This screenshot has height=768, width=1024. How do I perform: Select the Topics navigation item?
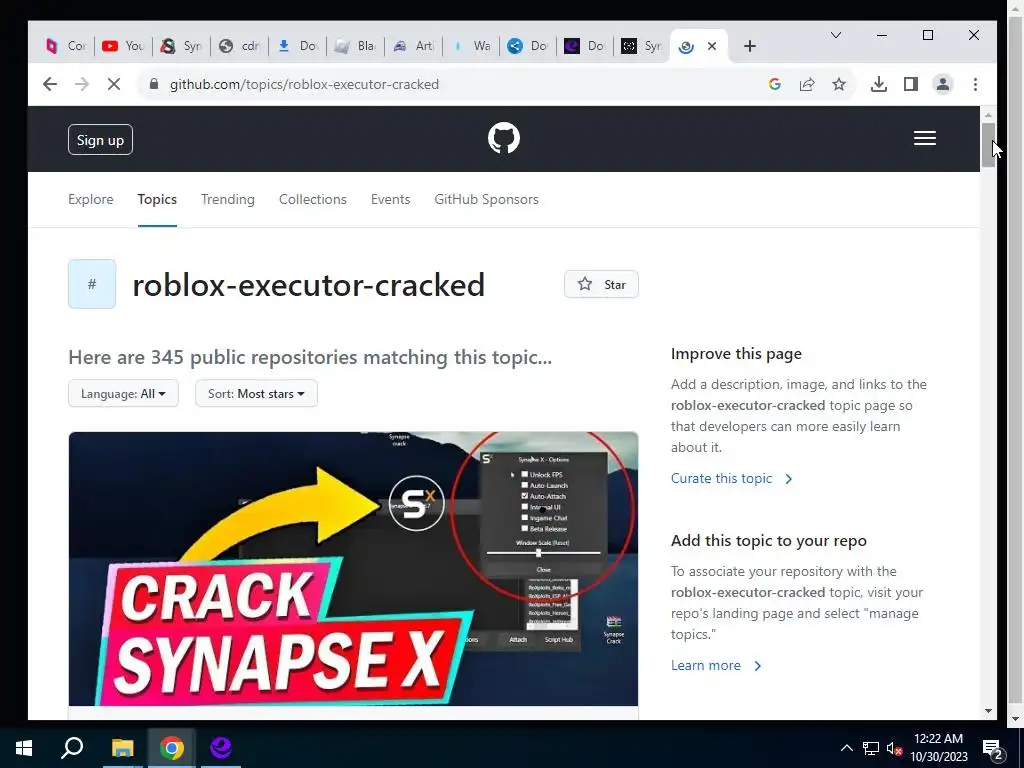point(157,199)
